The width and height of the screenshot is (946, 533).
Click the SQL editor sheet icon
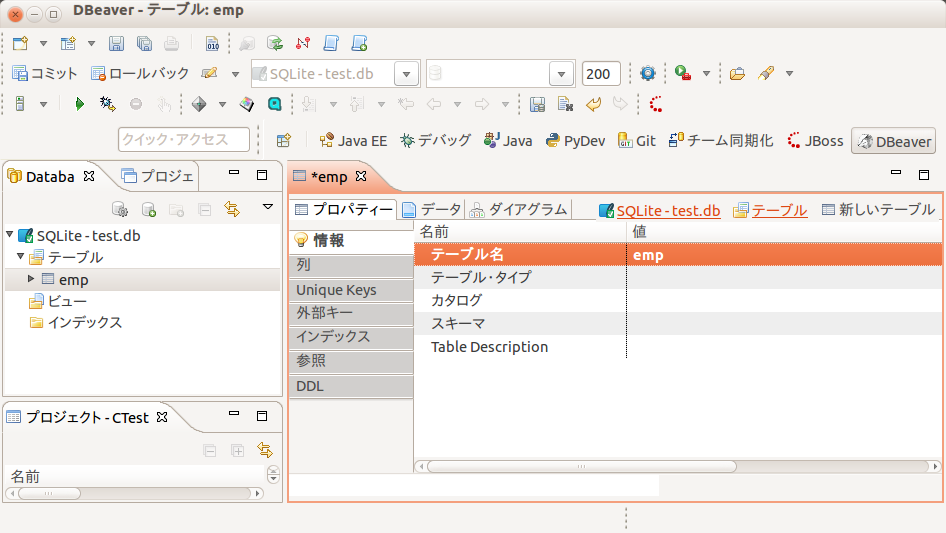tap(331, 43)
